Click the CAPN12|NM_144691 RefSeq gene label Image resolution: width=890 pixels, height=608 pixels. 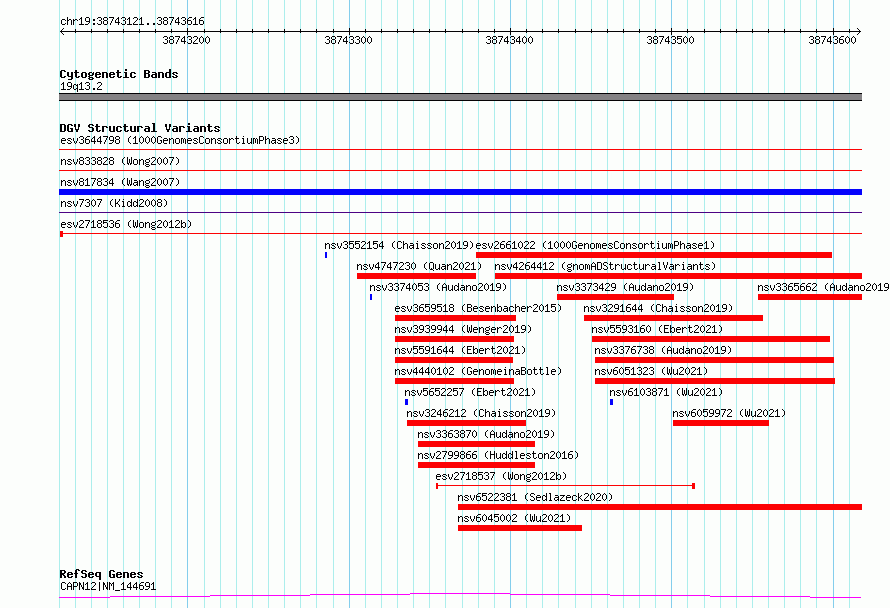(108, 586)
